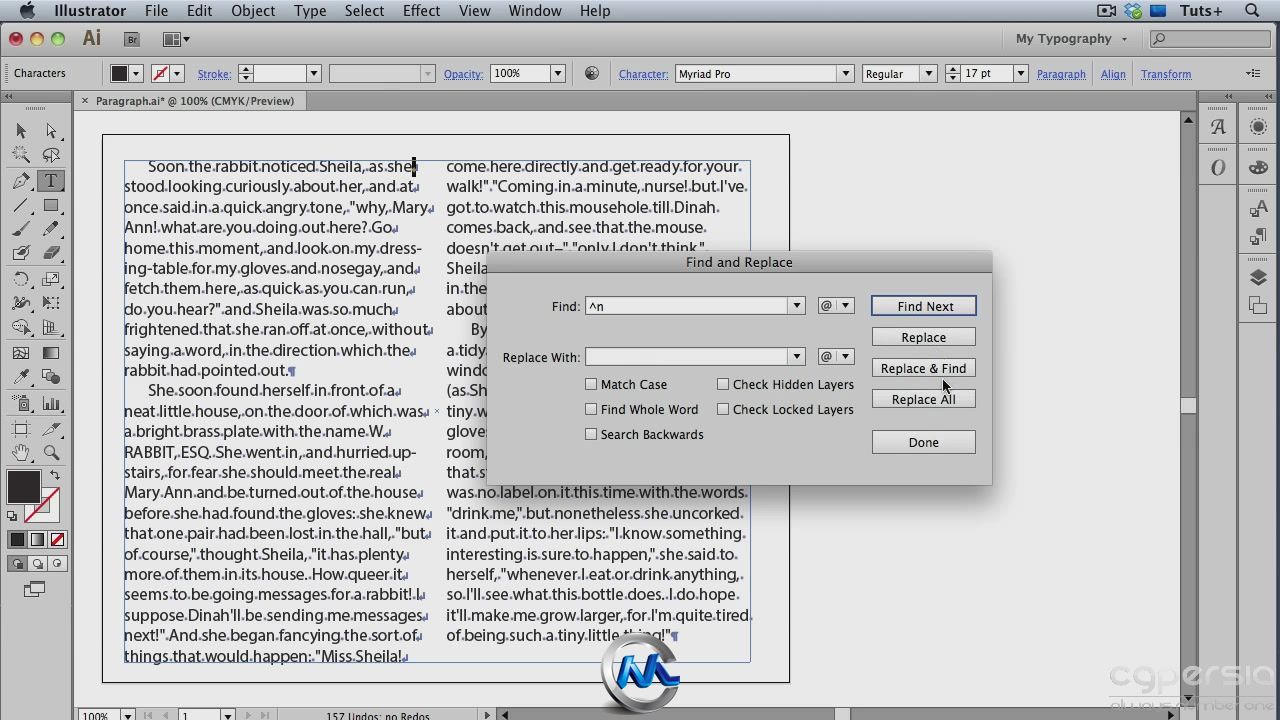Click the Replace All button

(924, 399)
